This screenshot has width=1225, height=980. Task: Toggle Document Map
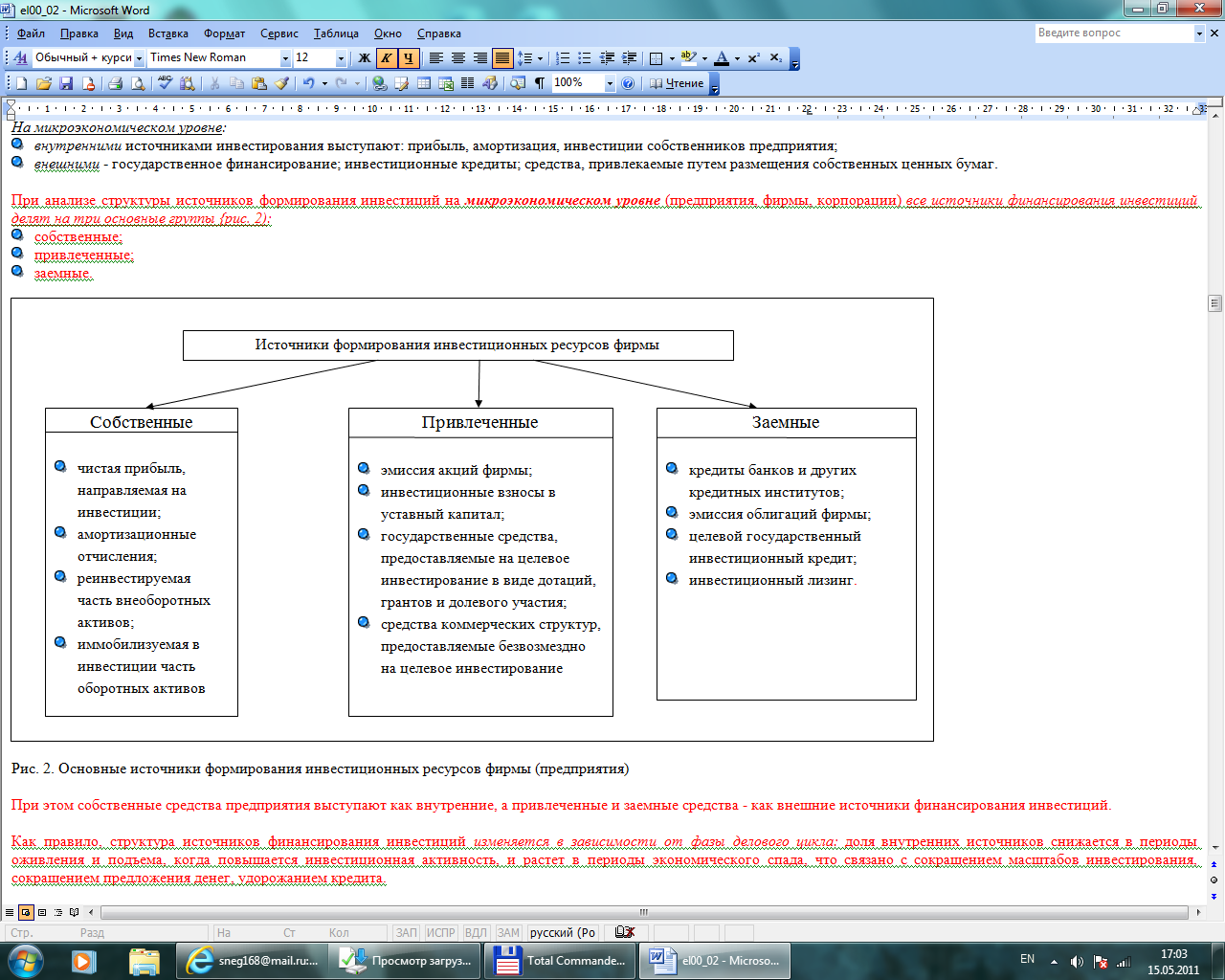[x=518, y=83]
